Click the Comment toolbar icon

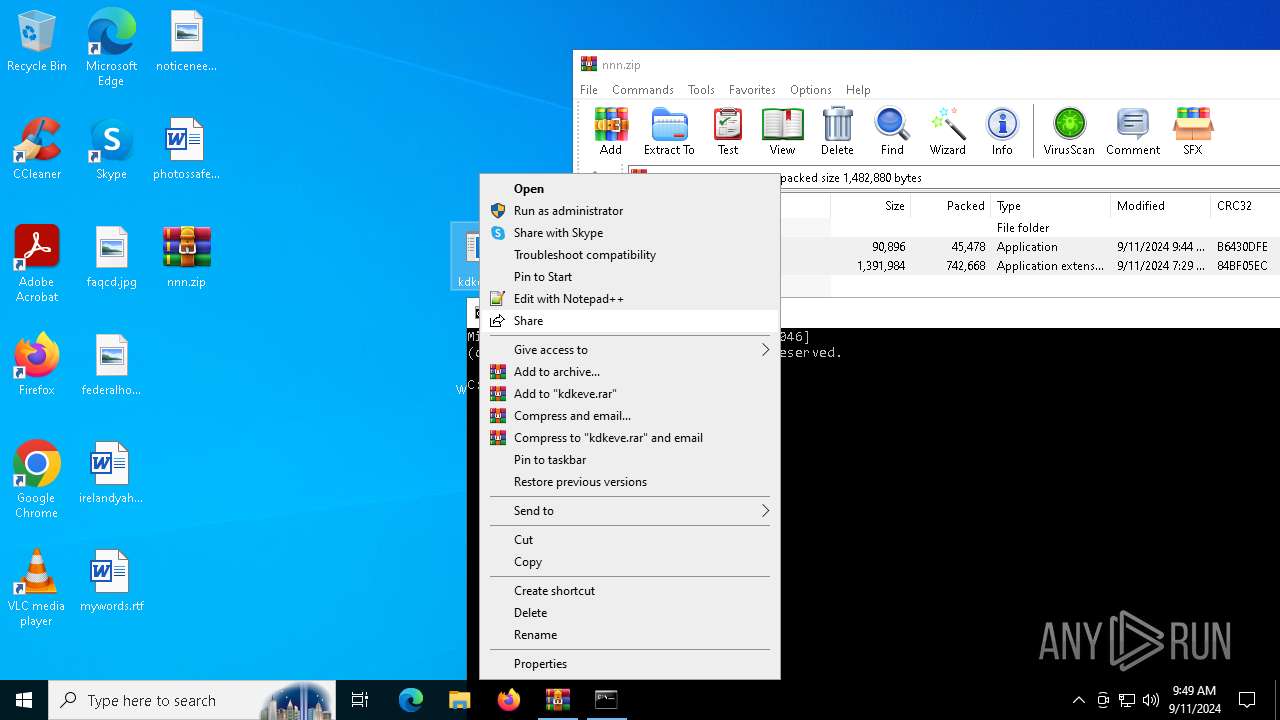1133,131
